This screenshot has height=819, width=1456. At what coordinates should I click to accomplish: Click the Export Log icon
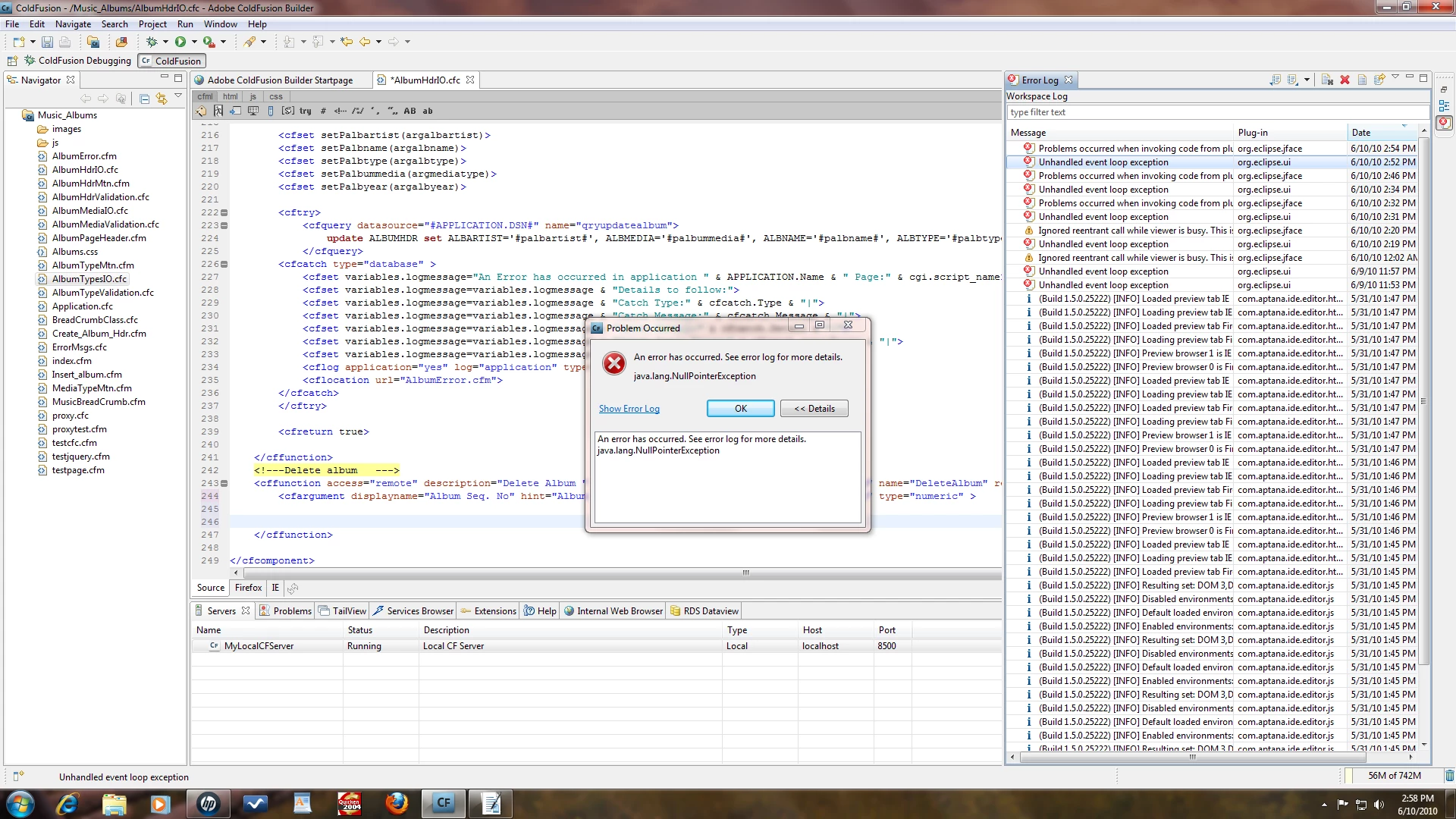[x=1276, y=80]
